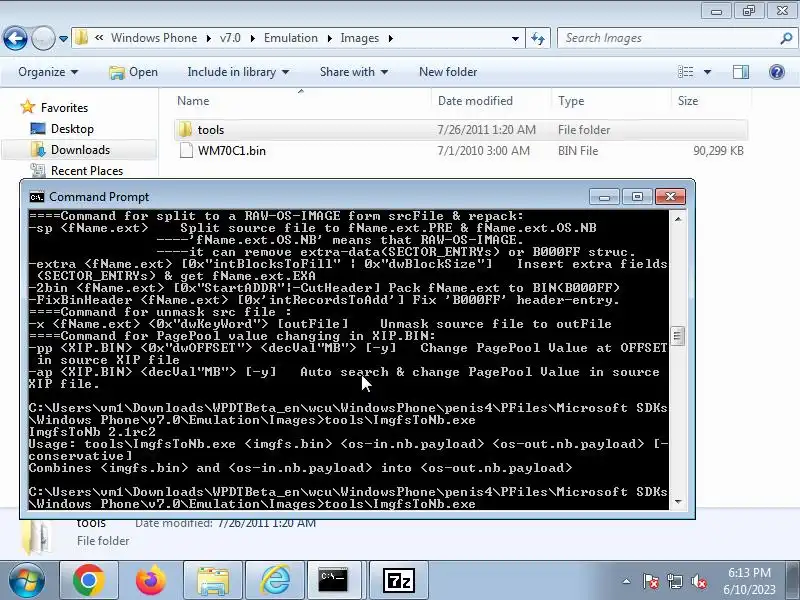Open address bar history dropdown
Image resolution: width=800 pixels, height=600 pixels.
click(x=515, y=38)
